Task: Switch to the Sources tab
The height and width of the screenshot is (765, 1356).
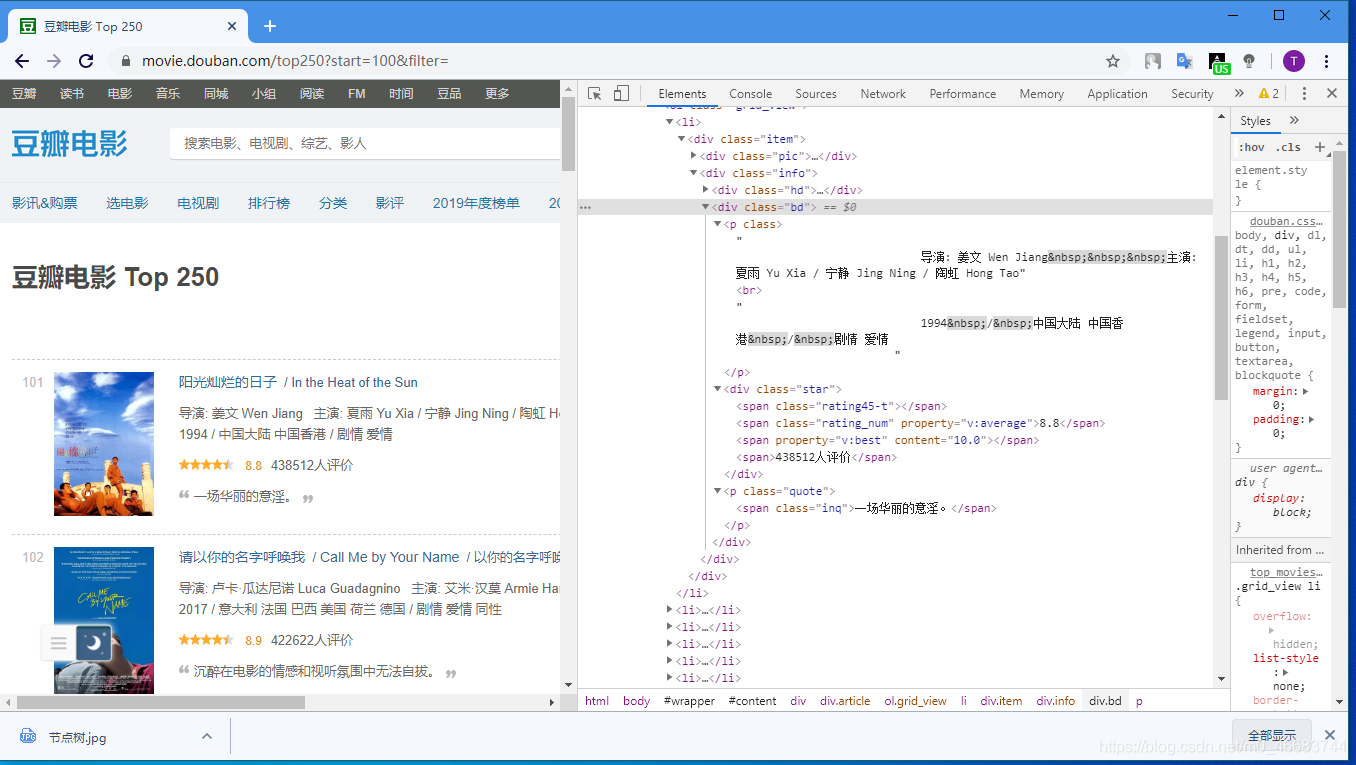Action: [816, 93]
